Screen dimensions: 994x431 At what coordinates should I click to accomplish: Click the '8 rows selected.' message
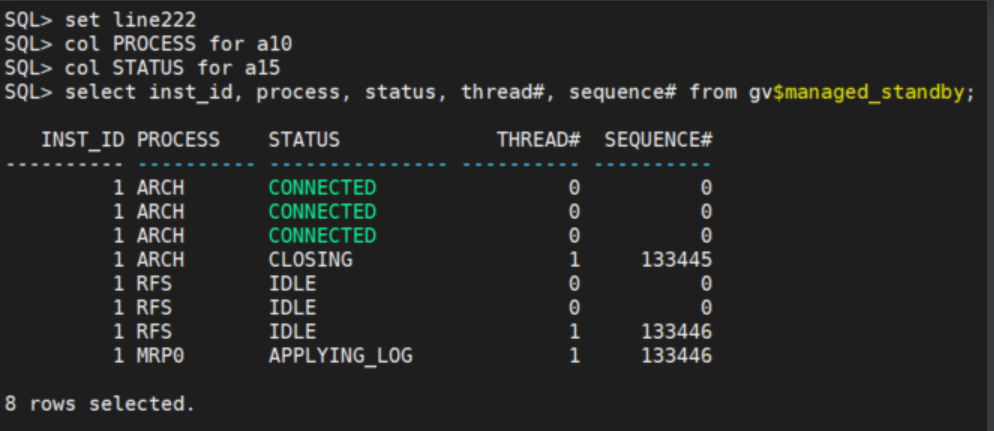click(x=100, y=404)
